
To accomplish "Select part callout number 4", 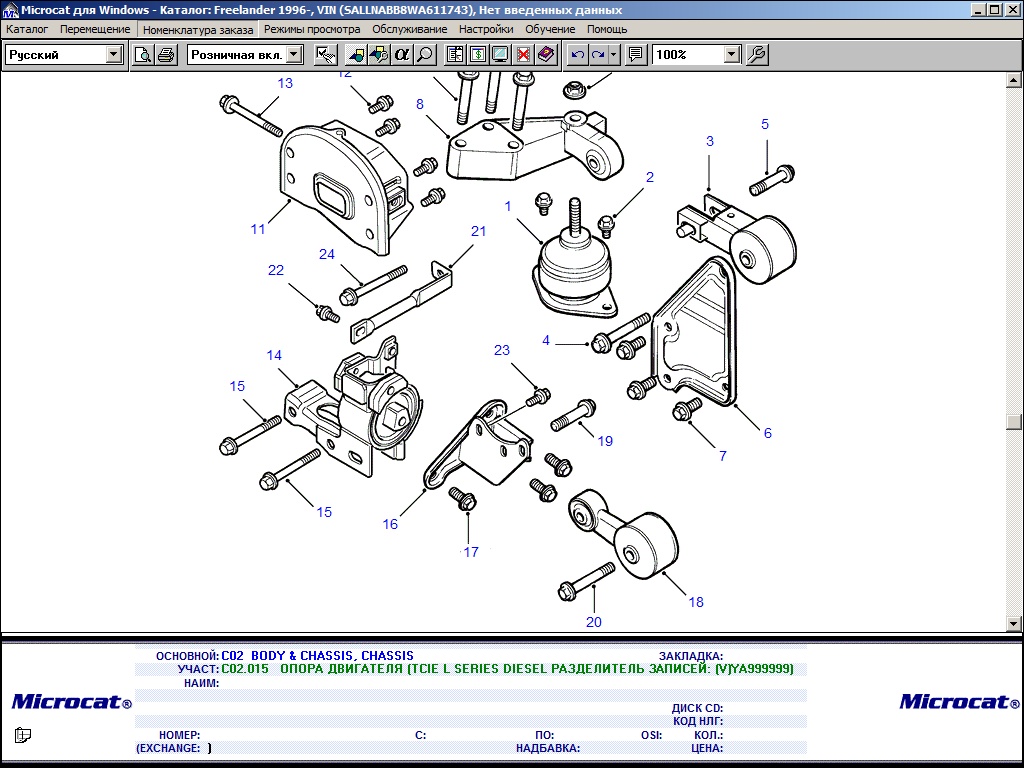I will point(546,340).
